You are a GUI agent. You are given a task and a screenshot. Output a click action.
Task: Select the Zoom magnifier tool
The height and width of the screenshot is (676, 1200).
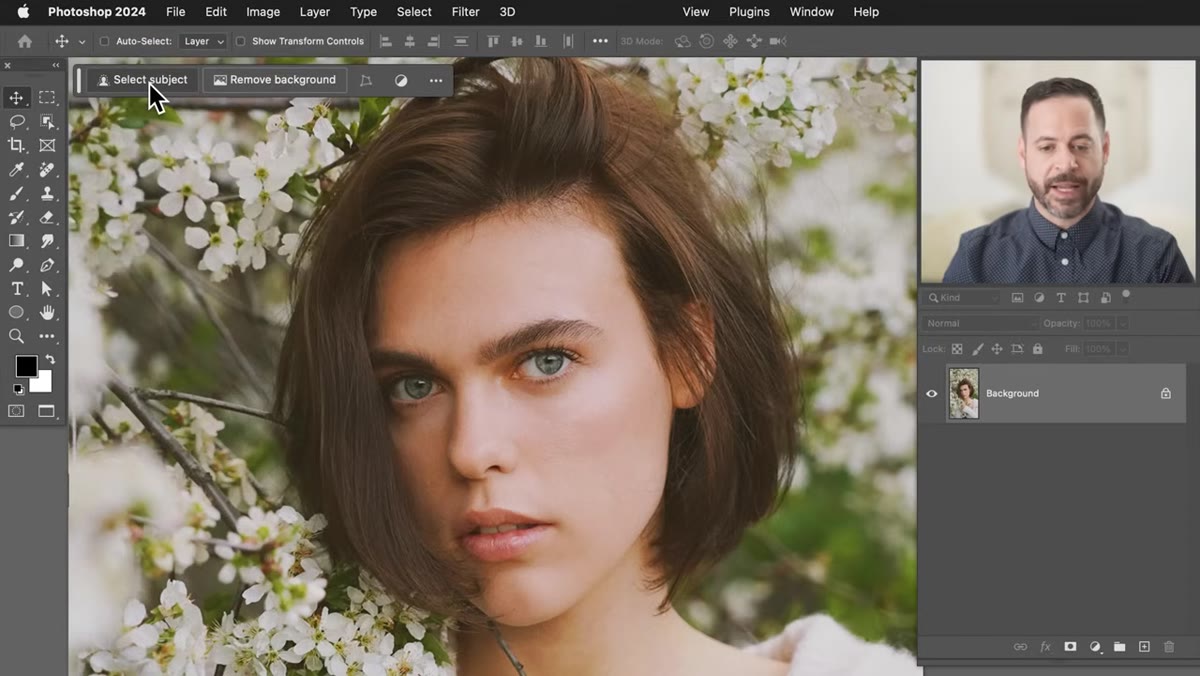[17, 337]
